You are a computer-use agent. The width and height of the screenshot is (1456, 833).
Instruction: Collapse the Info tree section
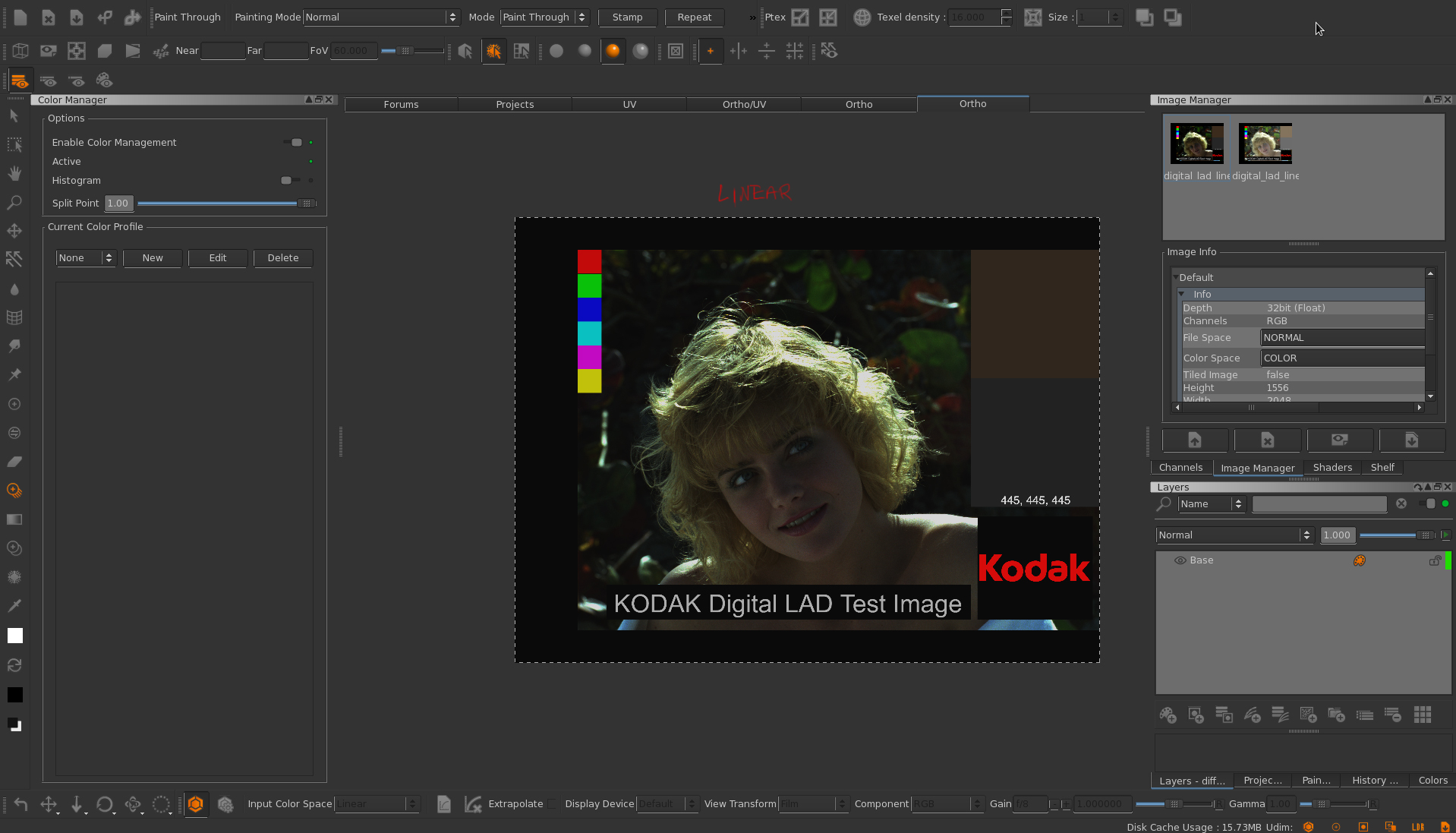(x=1182, y=294)
